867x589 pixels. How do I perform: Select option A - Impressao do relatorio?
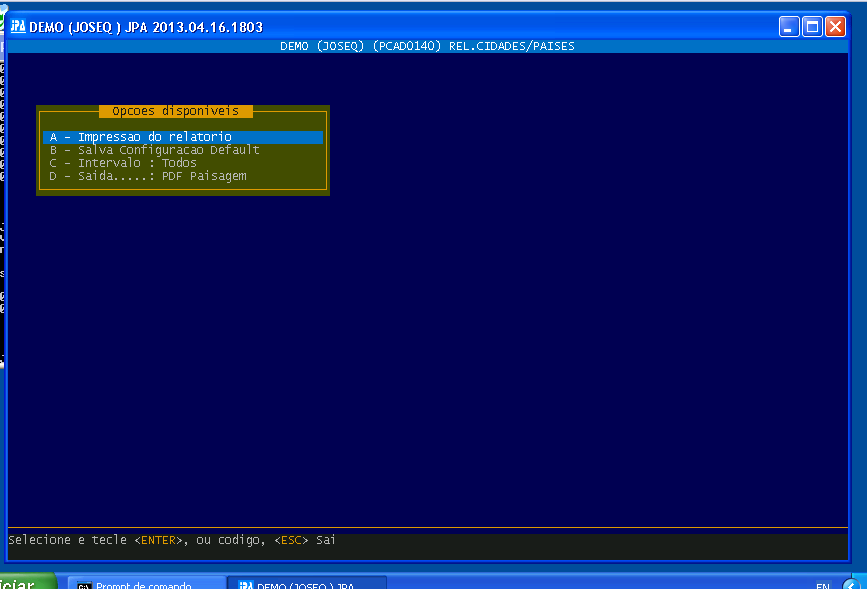(x=182, y=137)
